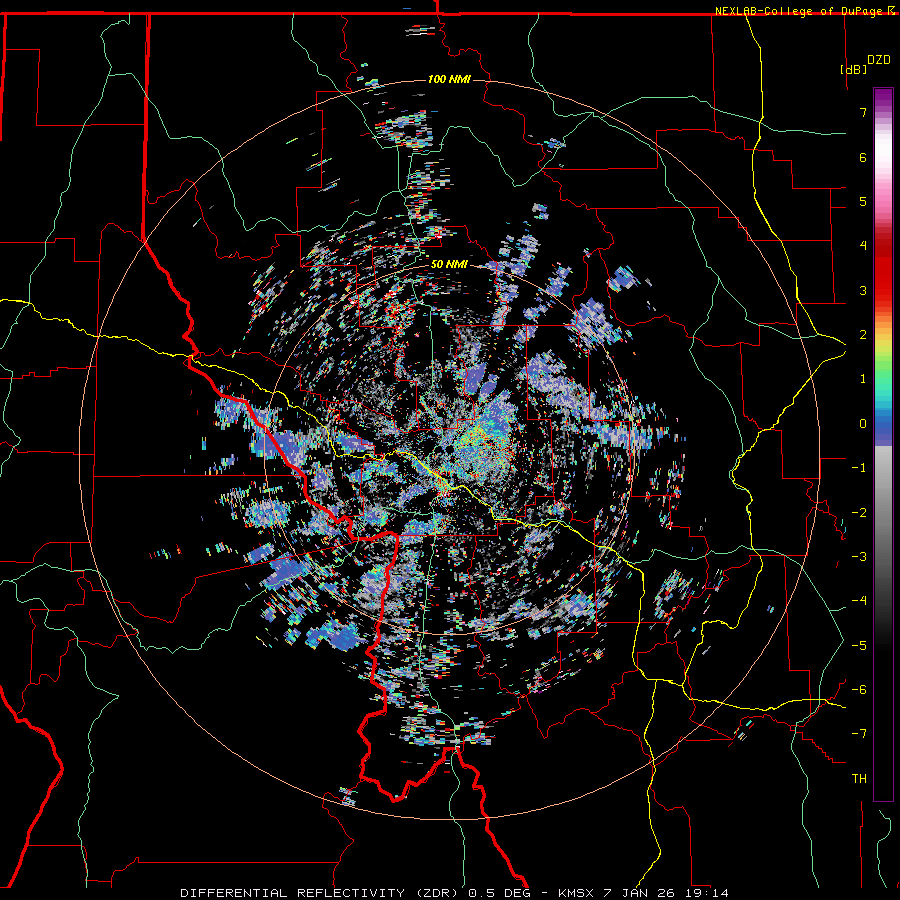The height and width of the screenshot is (900, 900).
Task: Click the -4 value on color scale
Action: [859, 601]
